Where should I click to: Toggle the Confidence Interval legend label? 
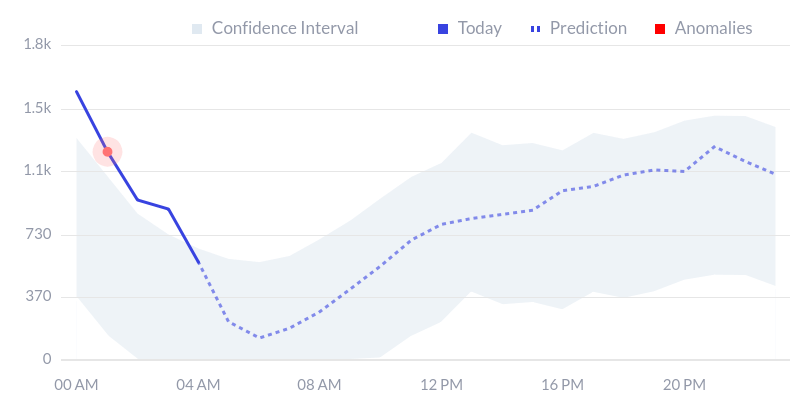pyautogui.click(x=285, y=28)
